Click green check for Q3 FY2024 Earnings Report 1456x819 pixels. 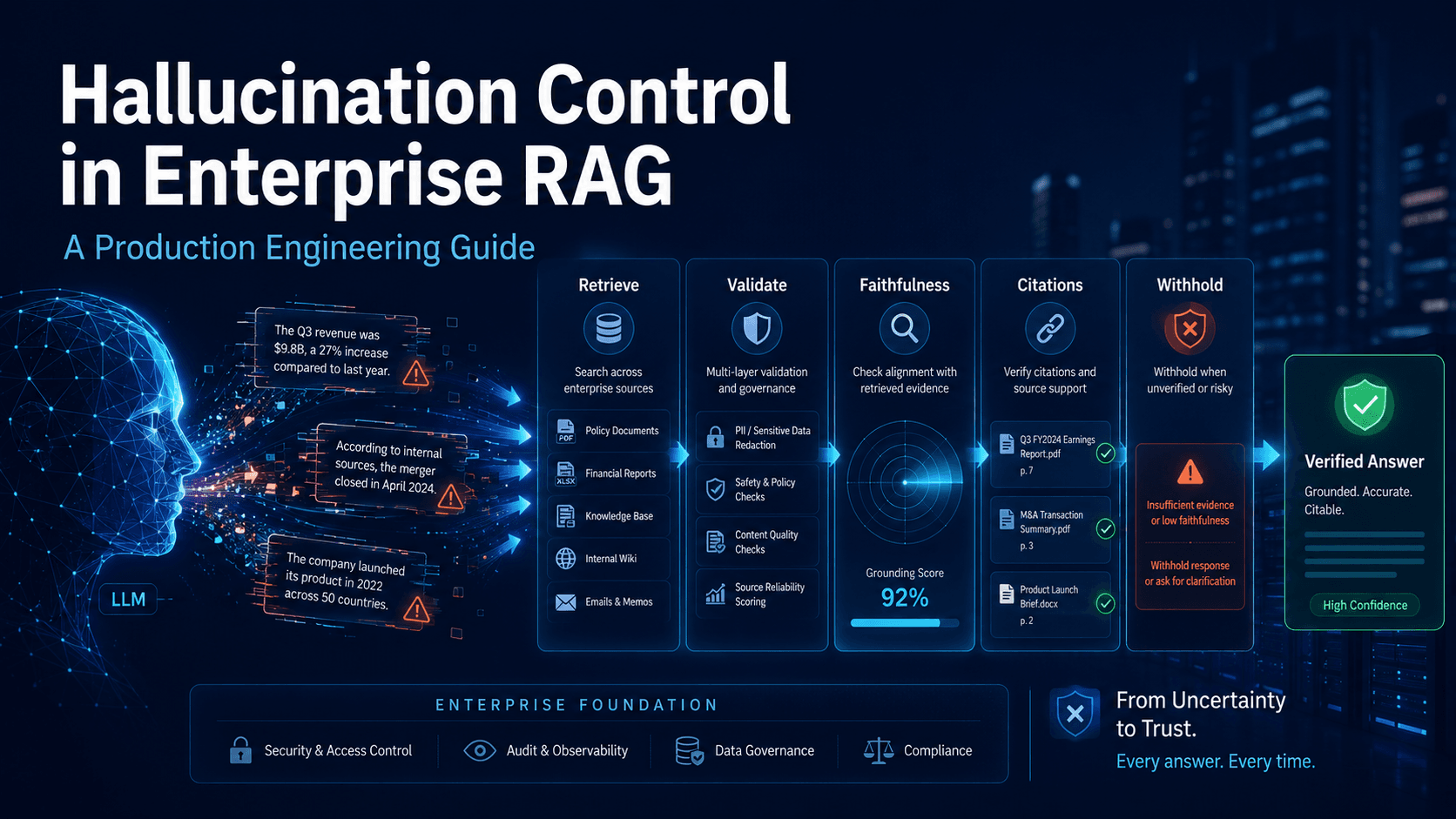tap(1105, 453)
